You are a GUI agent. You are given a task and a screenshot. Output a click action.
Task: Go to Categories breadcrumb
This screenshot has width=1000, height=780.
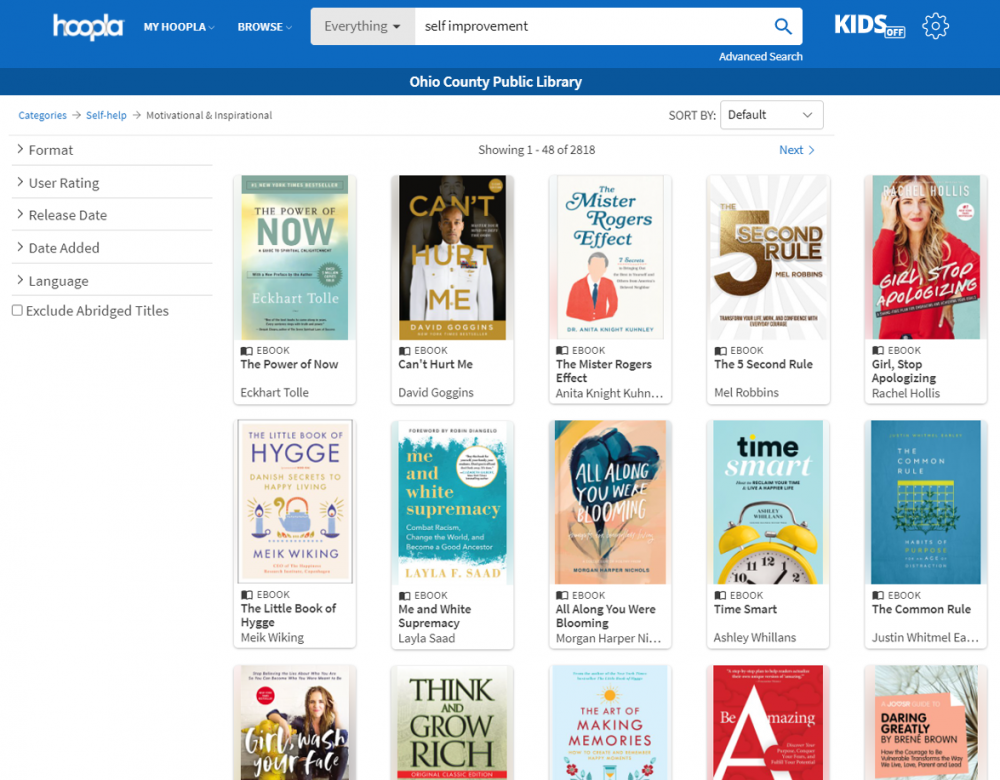pos(42,115)
